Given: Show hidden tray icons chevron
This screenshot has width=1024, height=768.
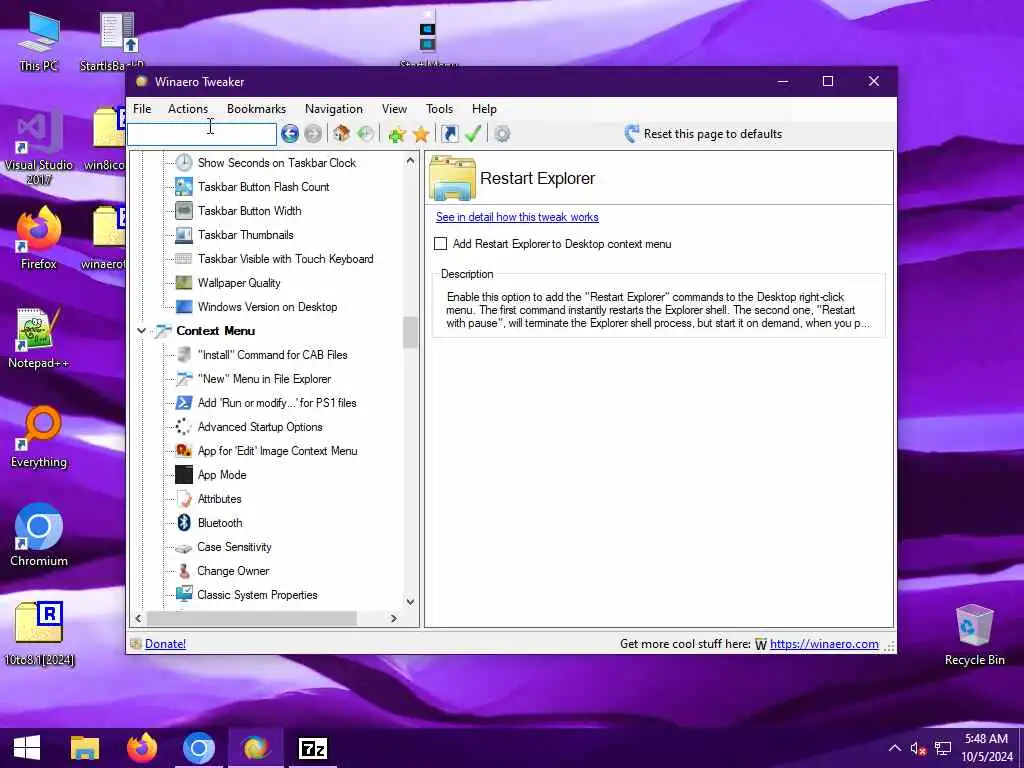Looking at the screenshot, I should pyautogui.click(x=895, y=748).
